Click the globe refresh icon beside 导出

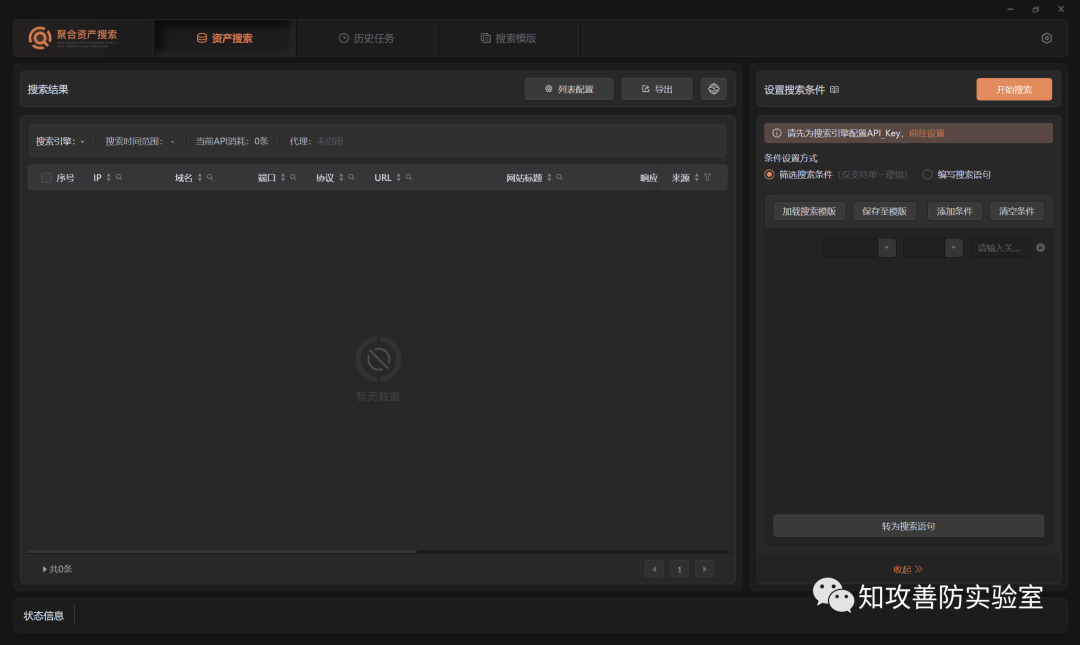click(x=714, y=89)
